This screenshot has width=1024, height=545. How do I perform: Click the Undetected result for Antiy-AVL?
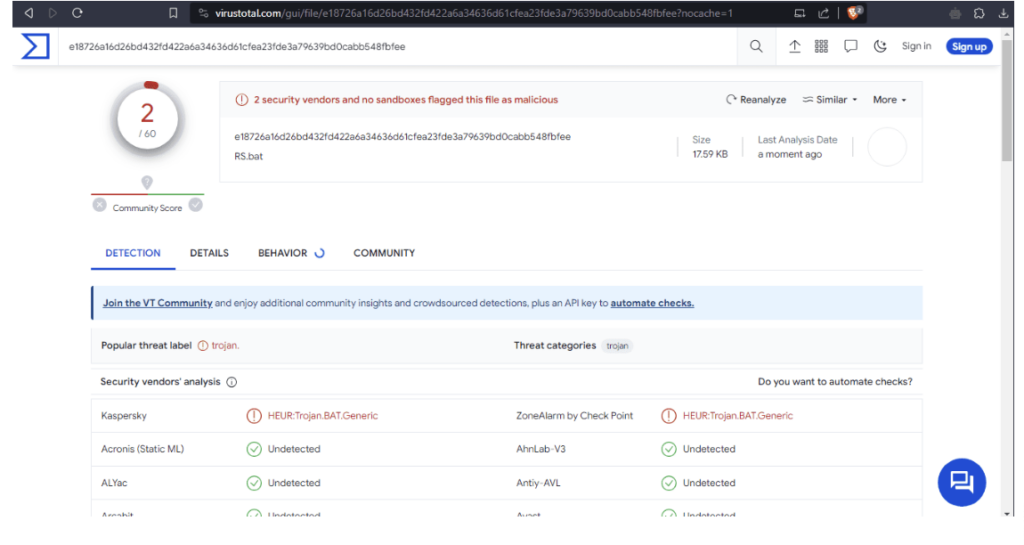point(709,483)
